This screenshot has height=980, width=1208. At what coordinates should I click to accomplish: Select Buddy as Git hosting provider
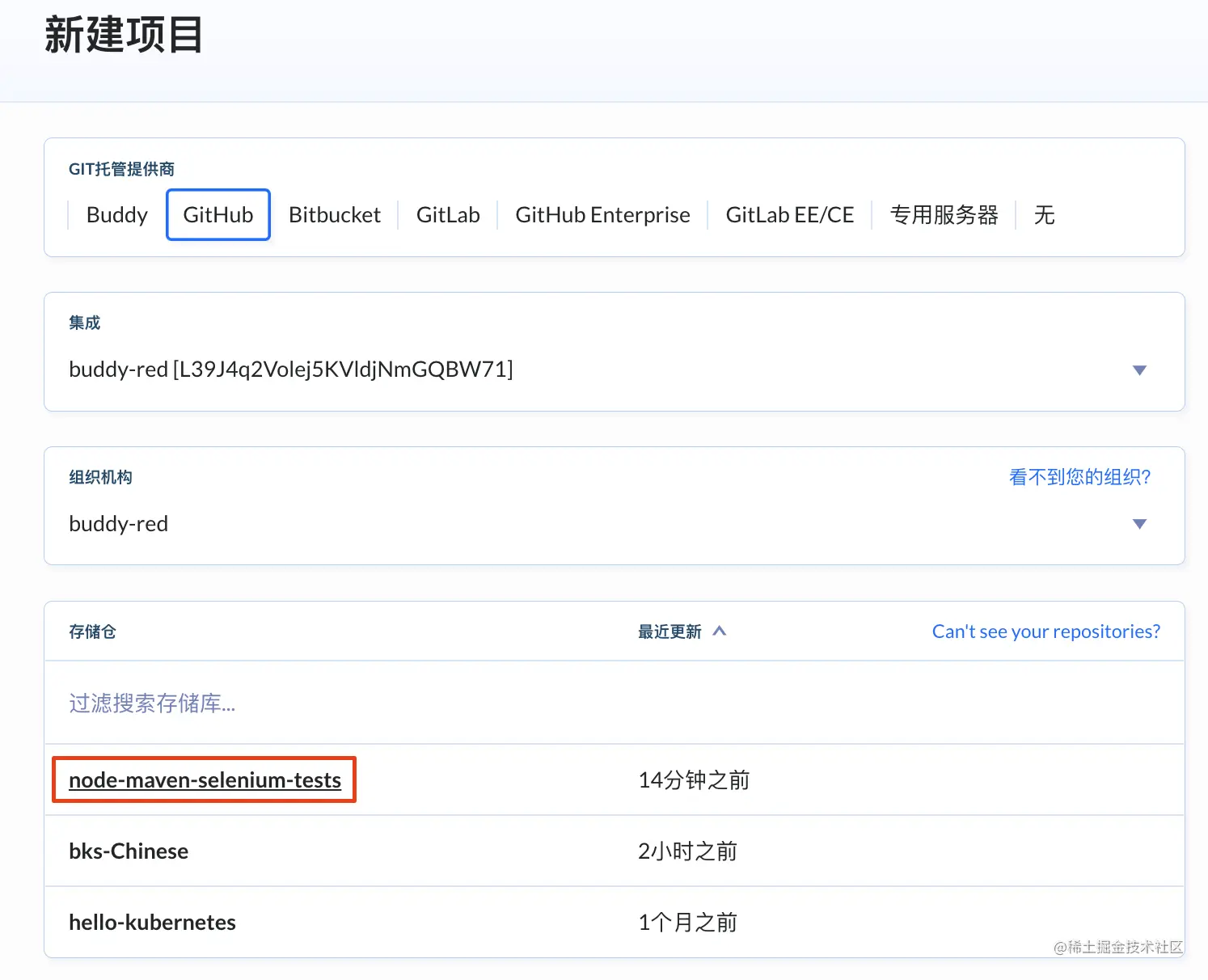point(117,215)
